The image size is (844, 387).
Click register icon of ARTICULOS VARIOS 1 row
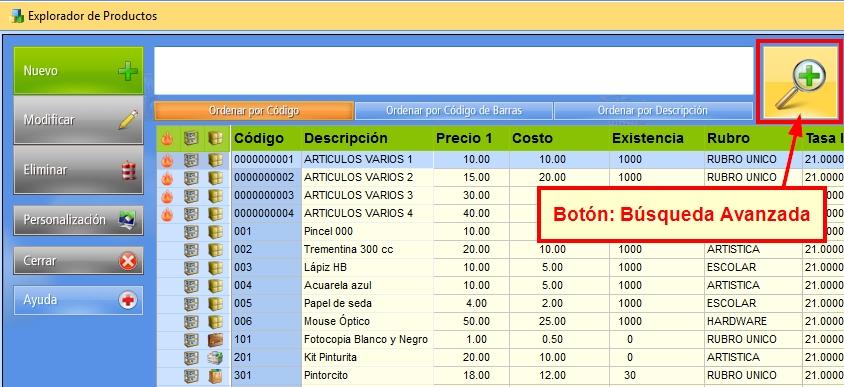coord(191,160)
